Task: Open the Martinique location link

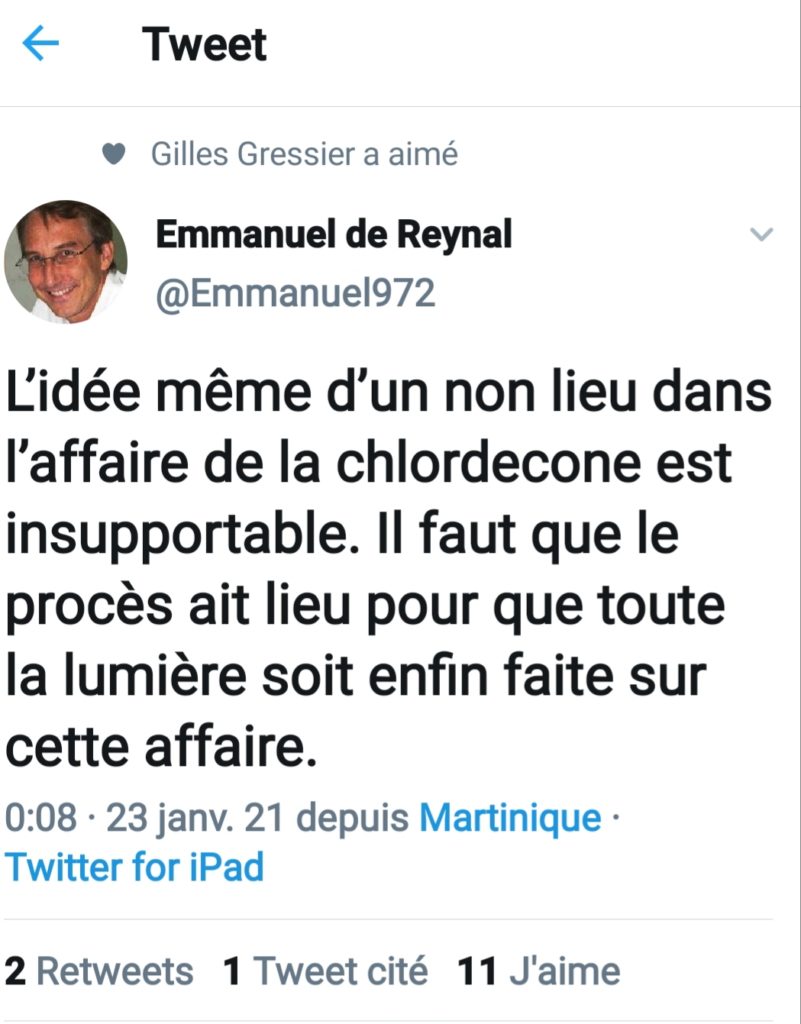Action: pos(510,817)
